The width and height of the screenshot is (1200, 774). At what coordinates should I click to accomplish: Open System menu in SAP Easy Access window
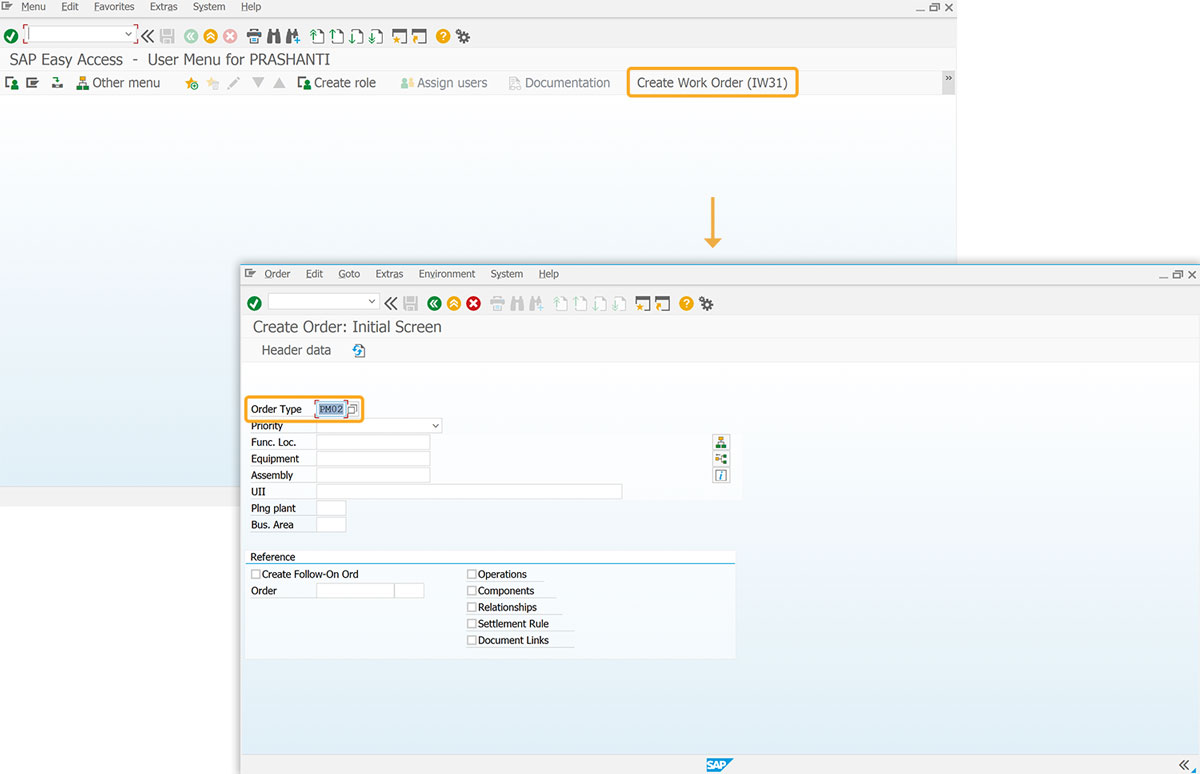pyautogui.click(x=209, y=7)
